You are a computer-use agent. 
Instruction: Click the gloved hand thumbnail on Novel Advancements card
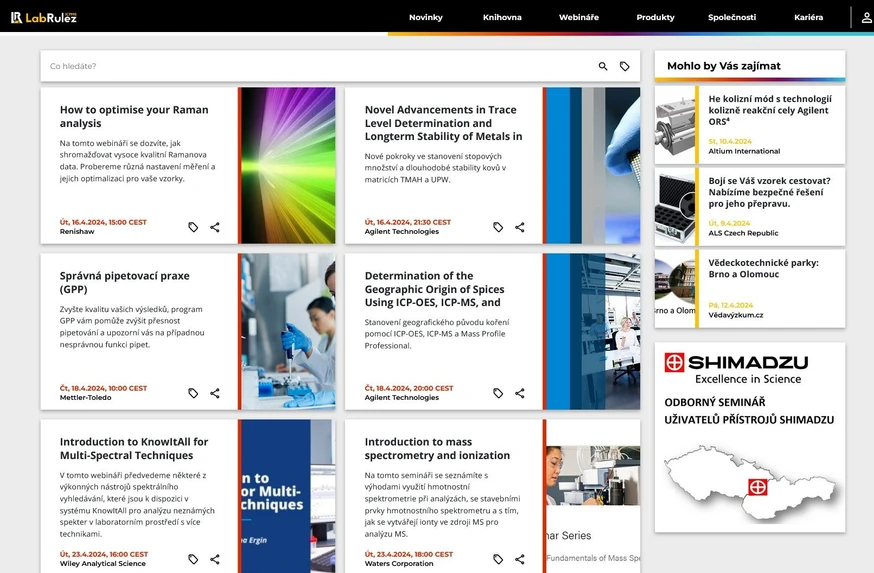593,166
